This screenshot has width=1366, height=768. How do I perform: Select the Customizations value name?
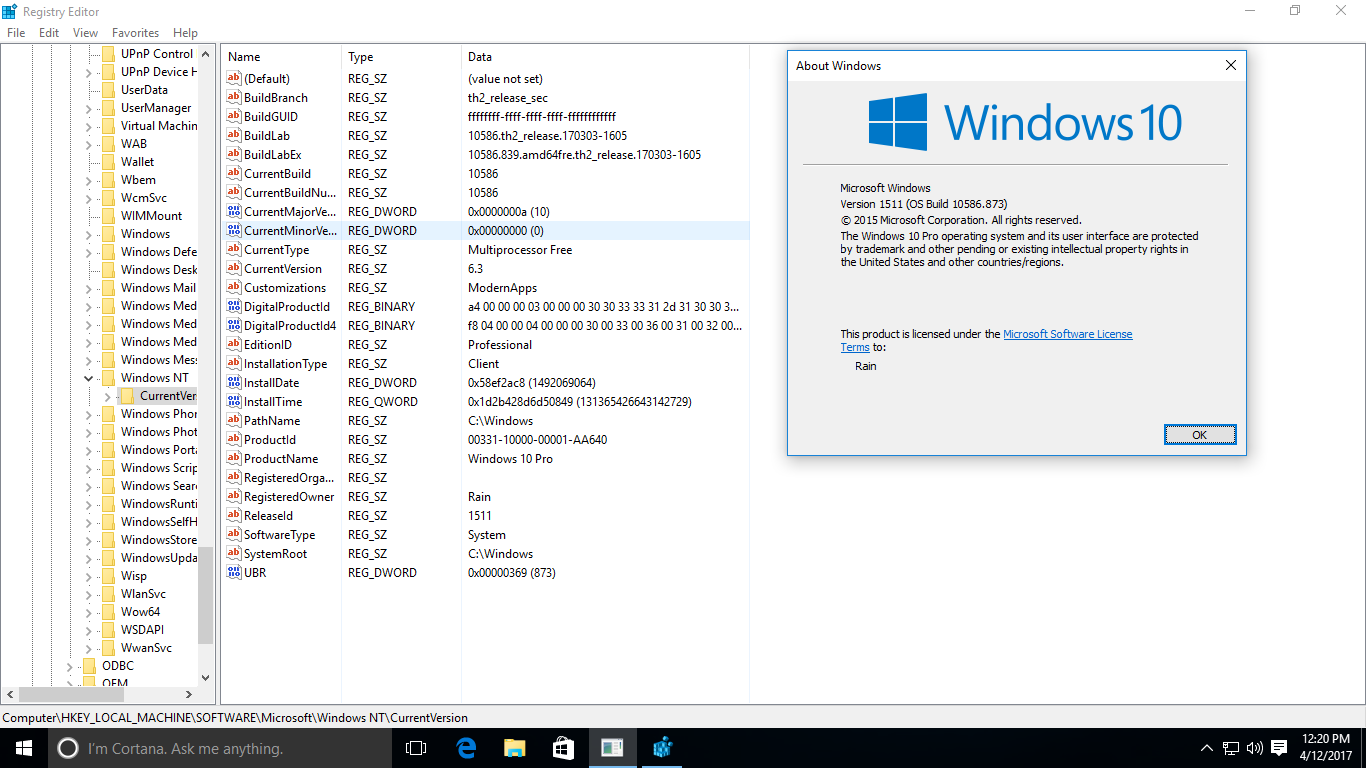[285, 288]
